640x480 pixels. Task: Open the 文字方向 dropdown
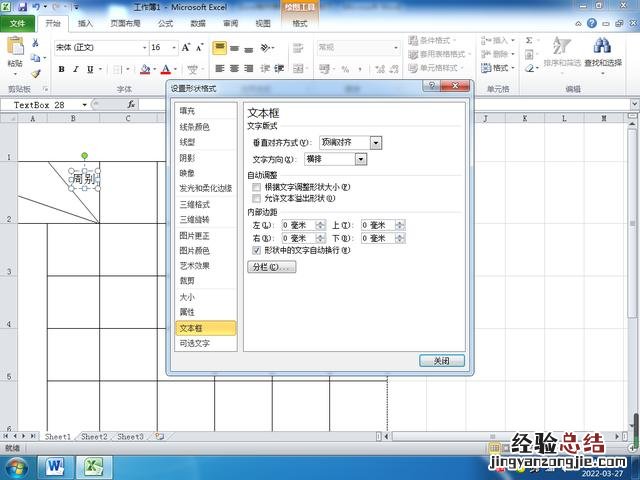coord(361,159)
